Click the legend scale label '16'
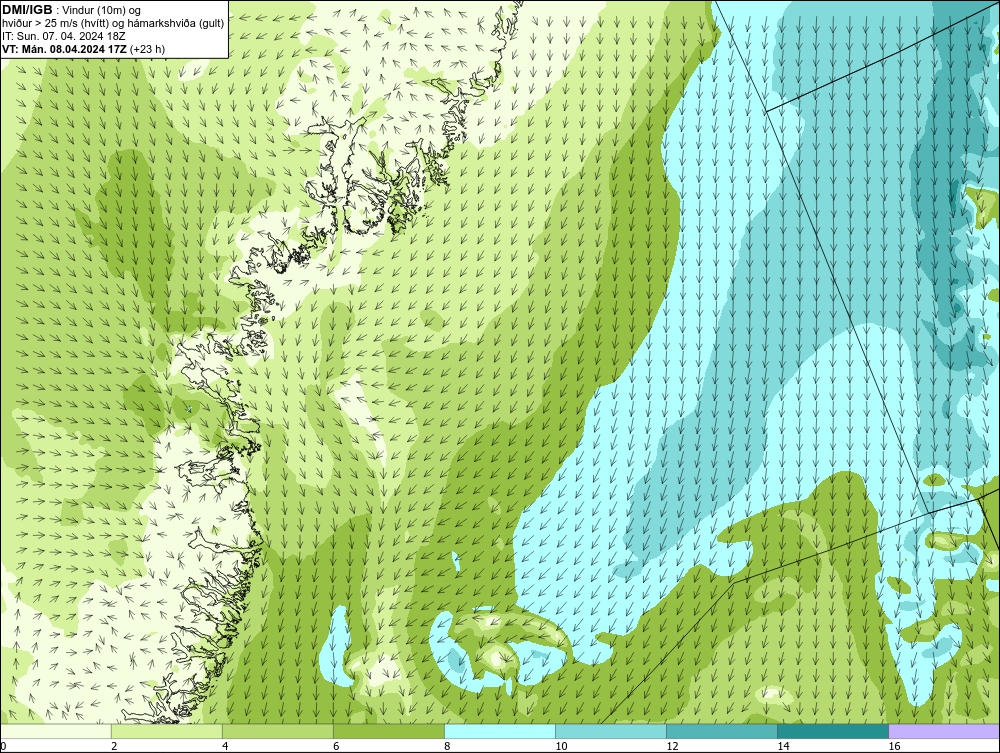The height and width of the screenshot is (753, 1000). coord(894,747)
